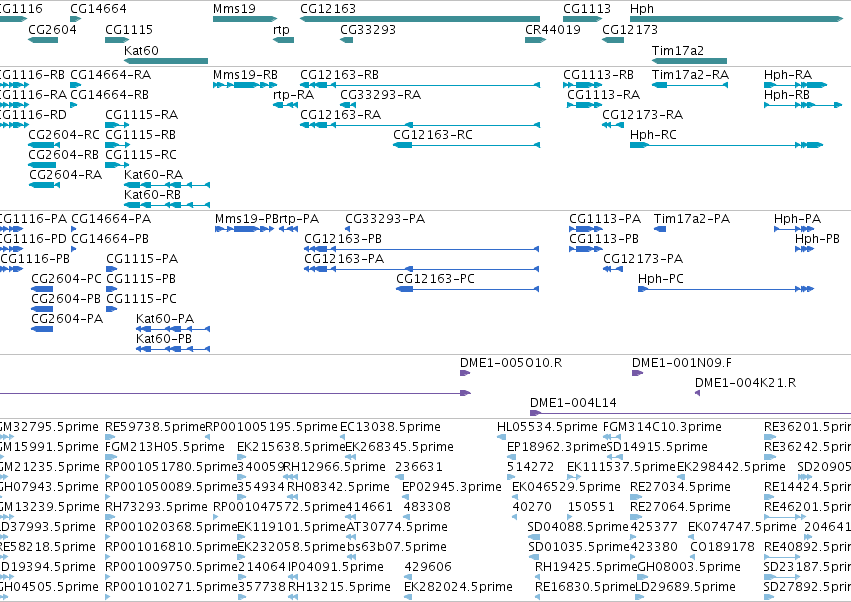Select transcript CG1115-RB label

(141, 134)
